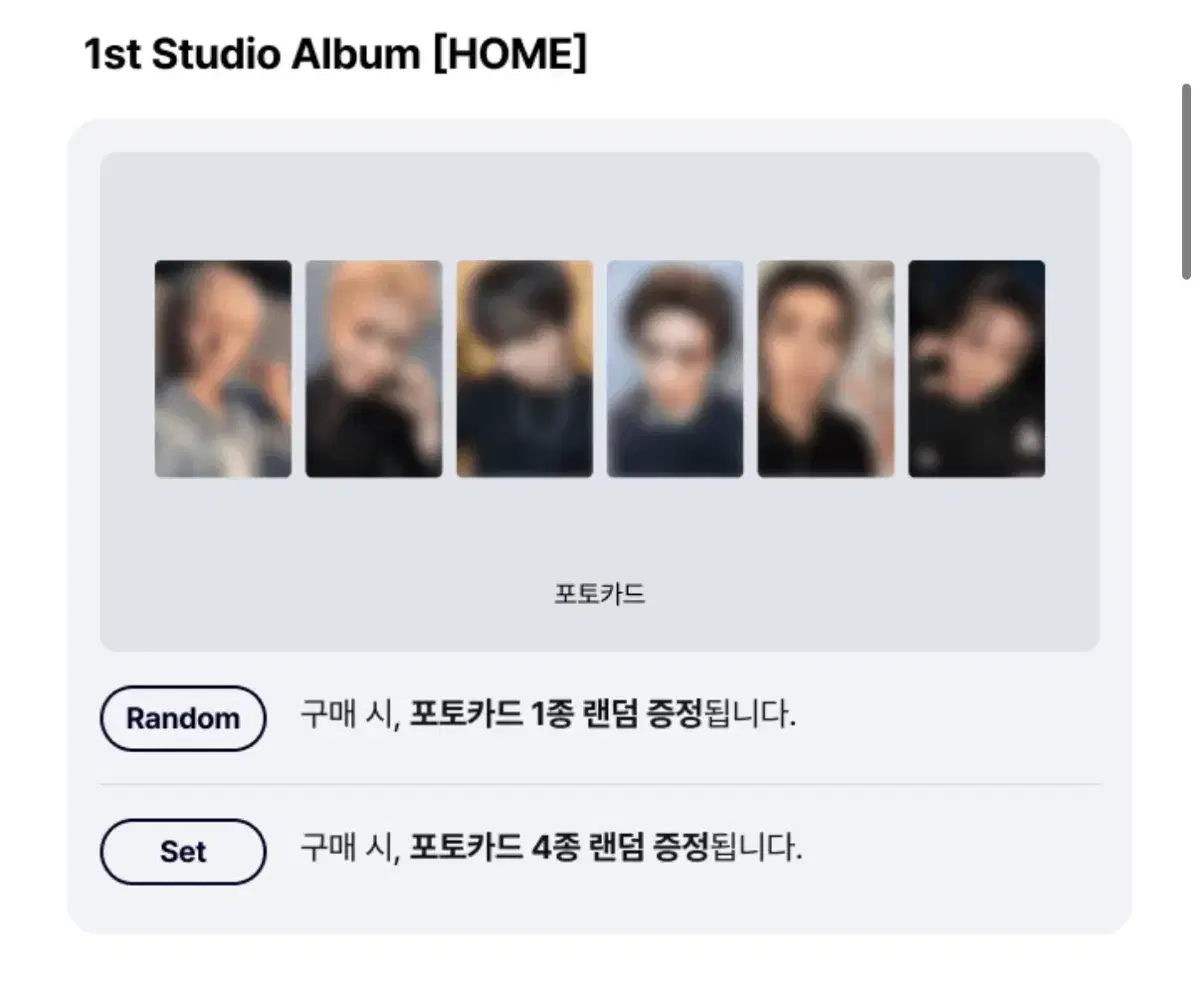Open the fifth photocard thumbnail

click(826, 369)
